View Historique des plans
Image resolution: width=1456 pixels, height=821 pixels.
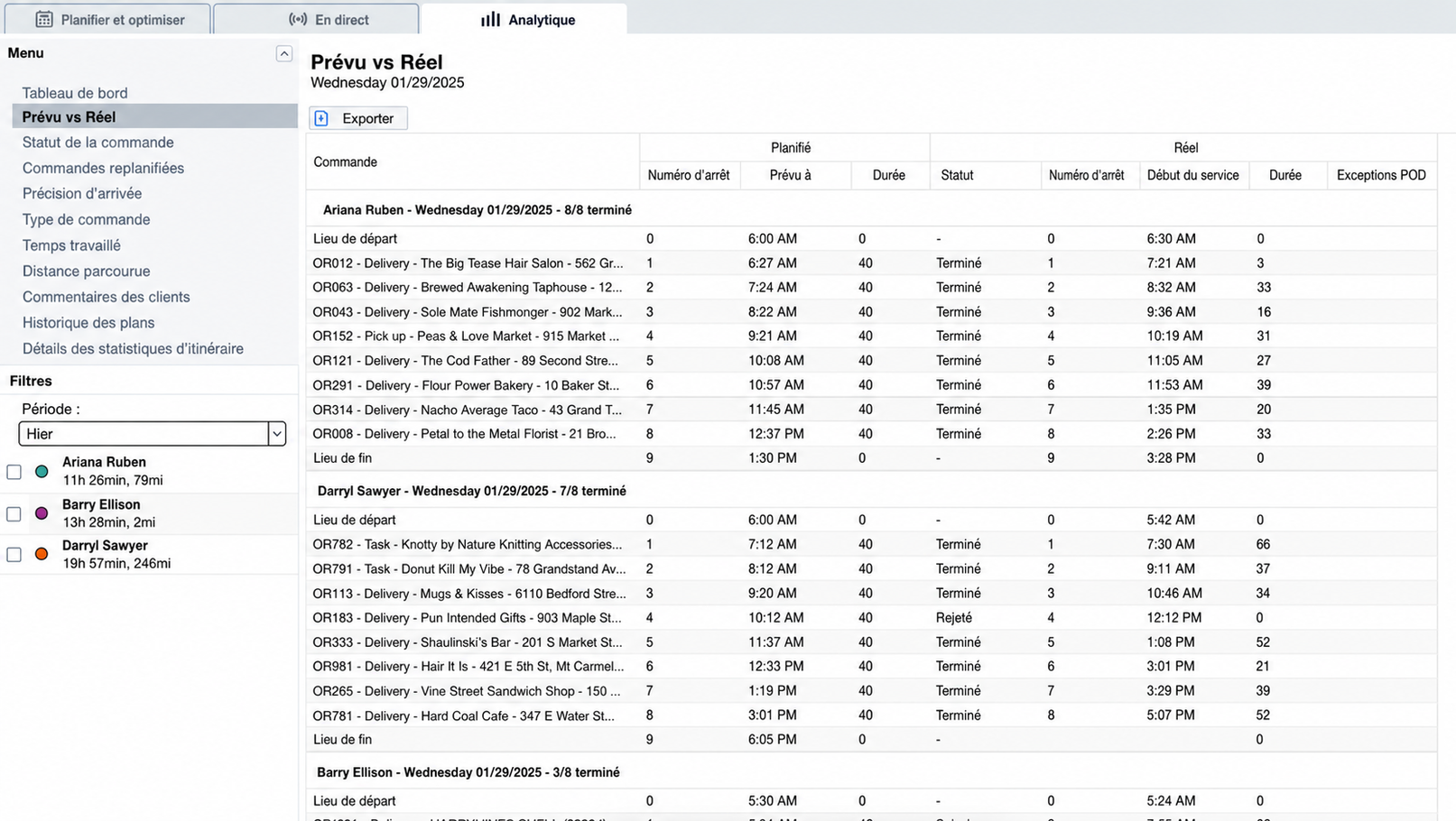click(x=88, y=322)
